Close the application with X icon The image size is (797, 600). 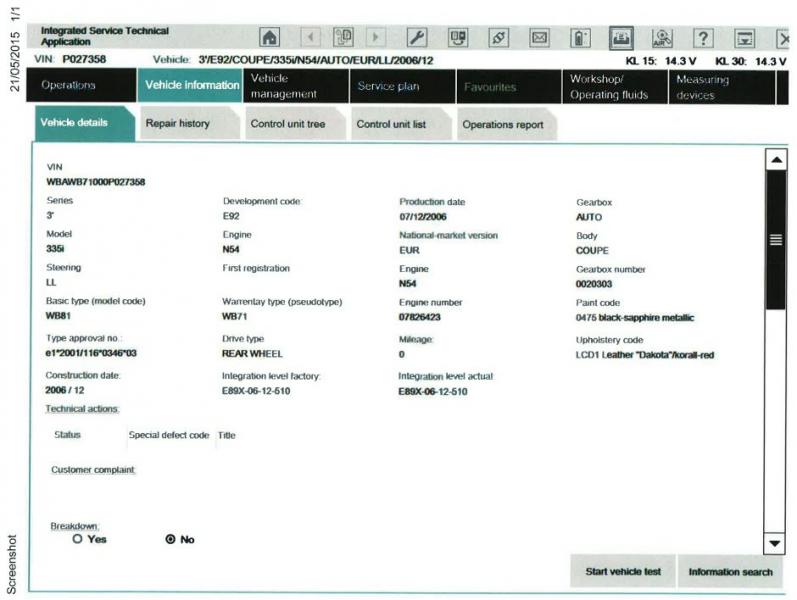coord(783,39)
